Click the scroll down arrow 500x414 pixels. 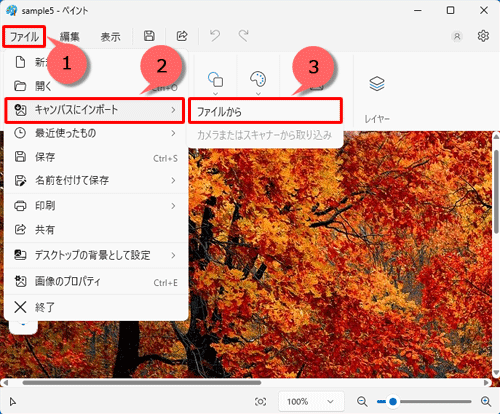pyautogui.click(x=496, y=372)
